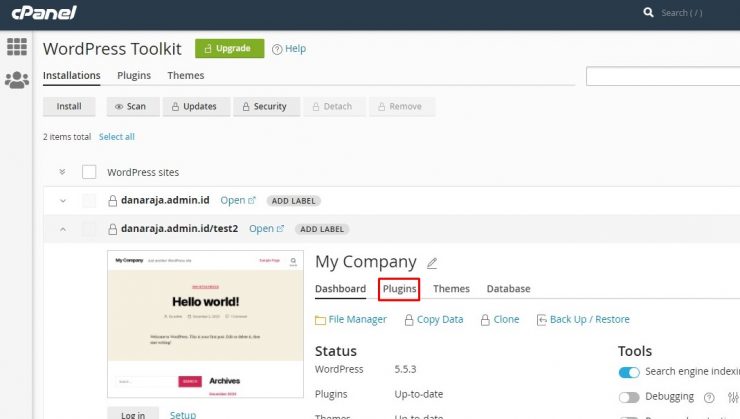Click the green Upgrade button
Image resolution: width=740 pixels, height=419 pixels.
coord(229,49)
